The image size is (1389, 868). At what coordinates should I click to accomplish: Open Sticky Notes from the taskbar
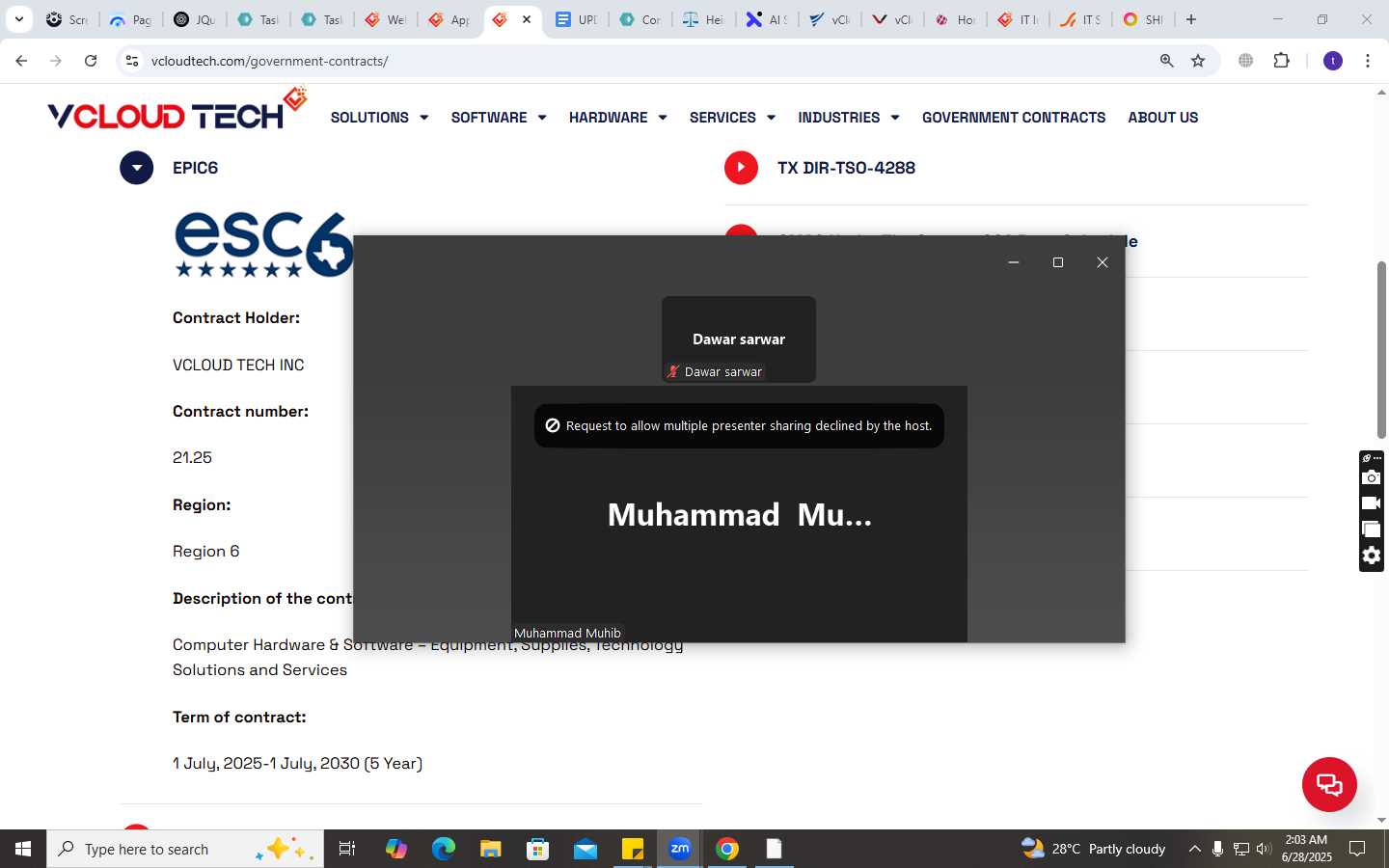[x=633, y=849]
